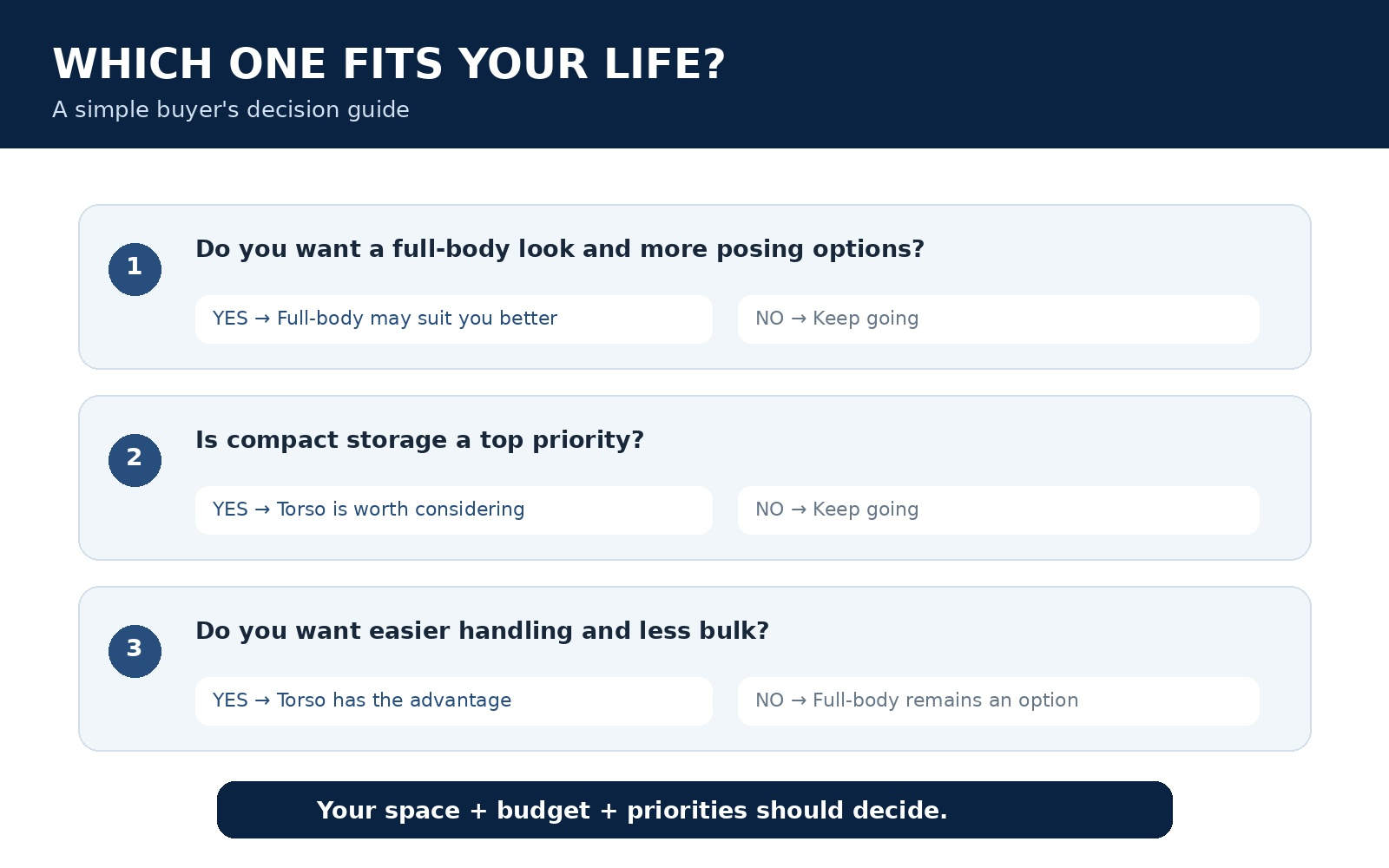Viewport: 1389px width, 868px height.
Task: Click the number 3 step circle
Action: [x=135, y=651]
